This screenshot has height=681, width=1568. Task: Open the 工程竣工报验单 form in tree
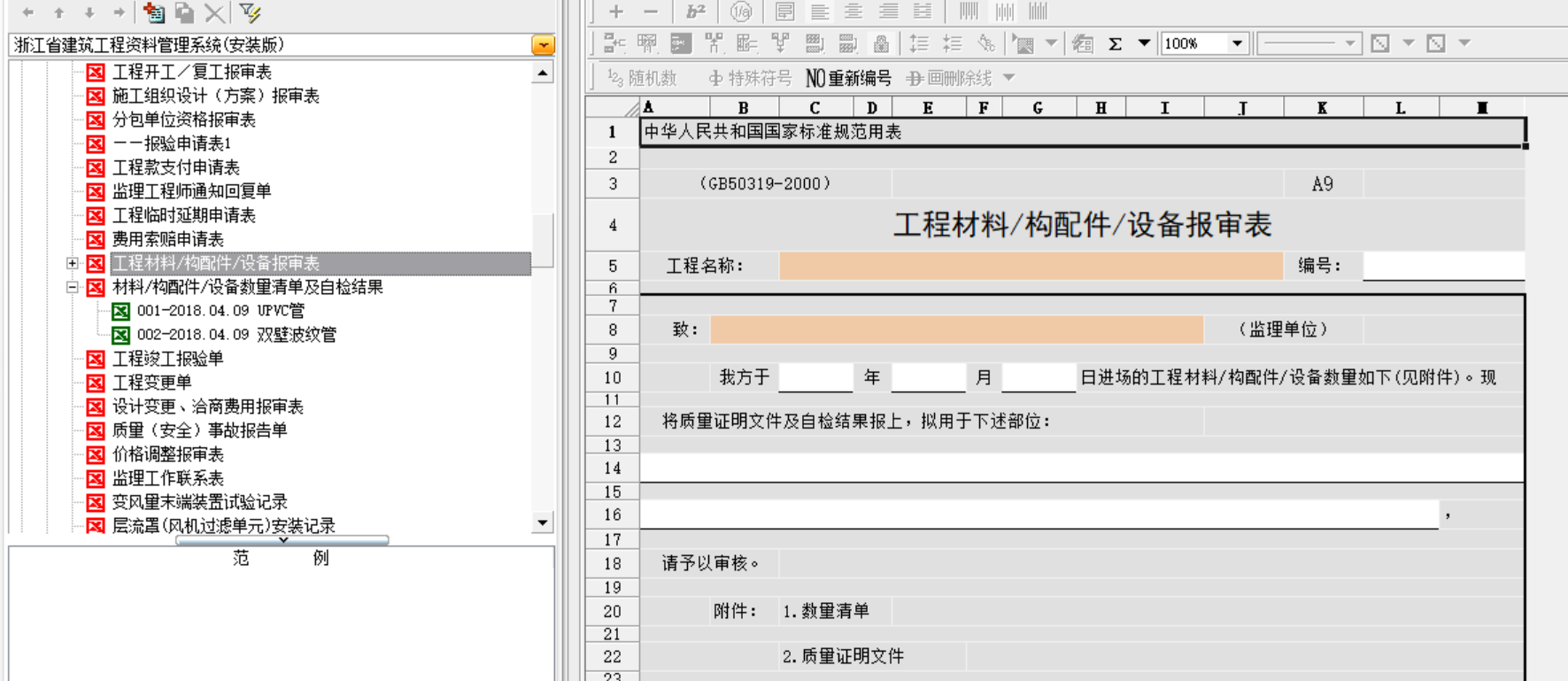[167, 359]
